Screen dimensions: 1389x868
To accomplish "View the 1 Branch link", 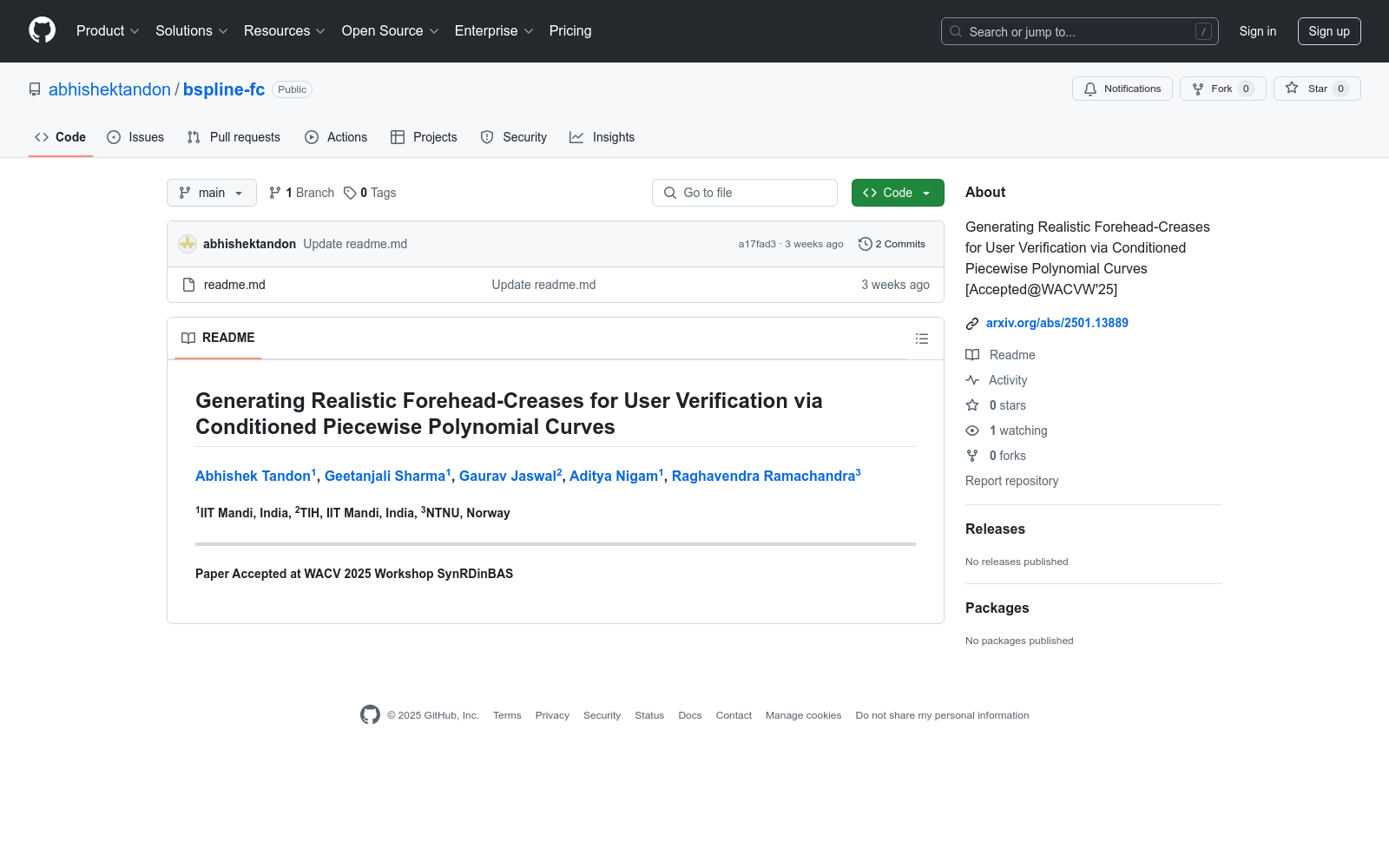I will click(301, 193).
